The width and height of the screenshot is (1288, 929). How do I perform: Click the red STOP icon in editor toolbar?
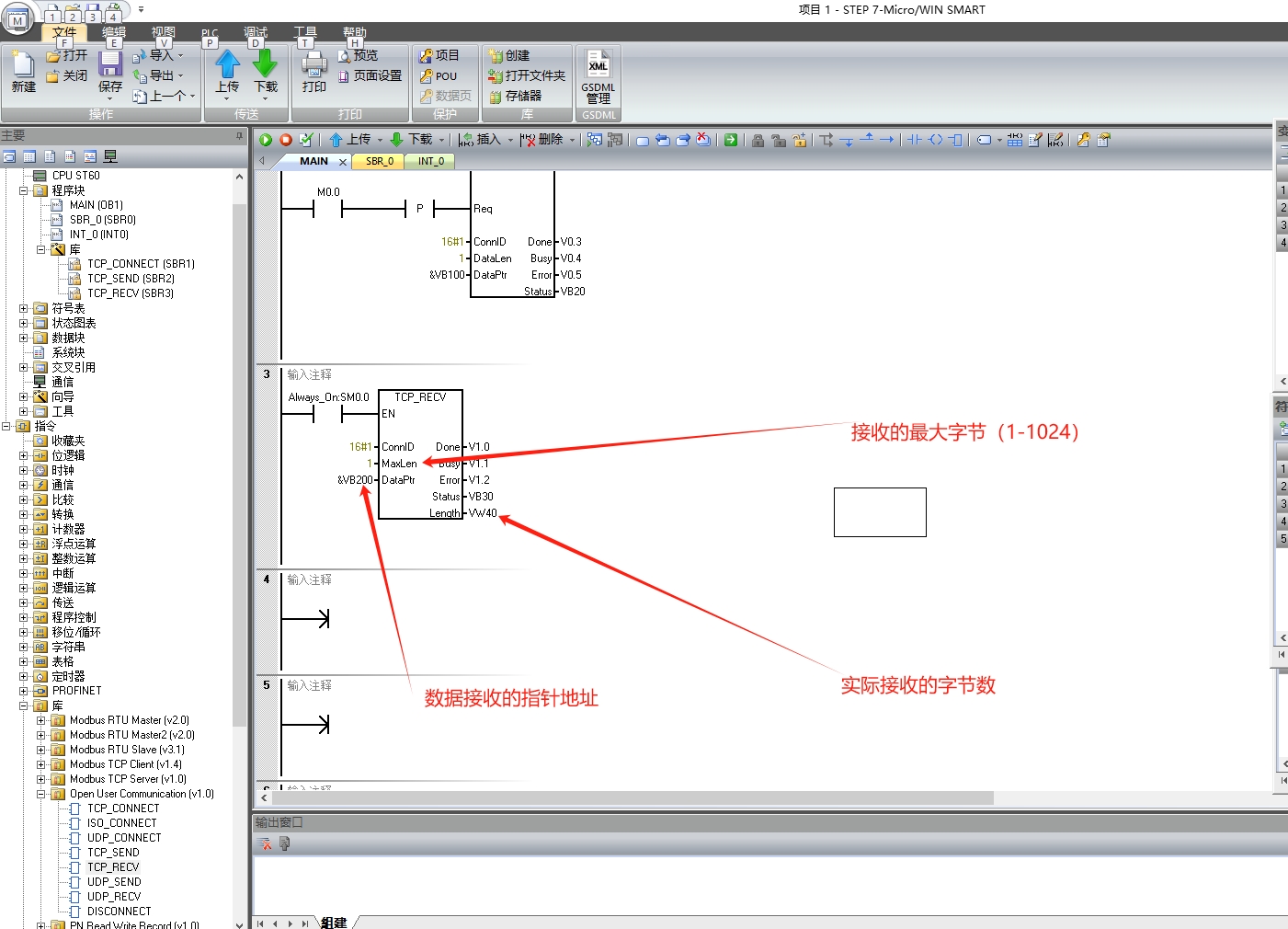point(286,140)
